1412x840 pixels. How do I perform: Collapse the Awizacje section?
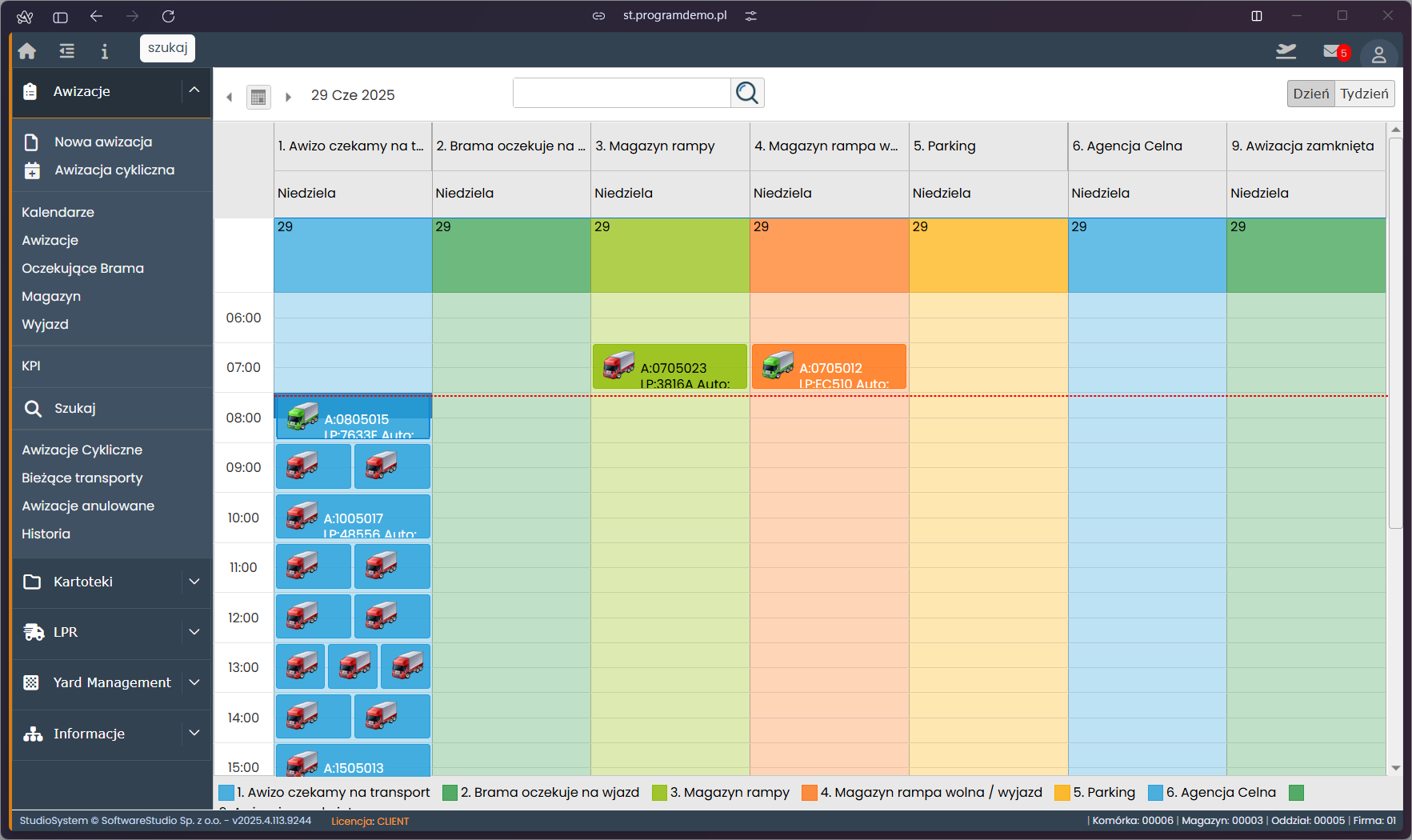pyautogui.click(x=194, y=90)
